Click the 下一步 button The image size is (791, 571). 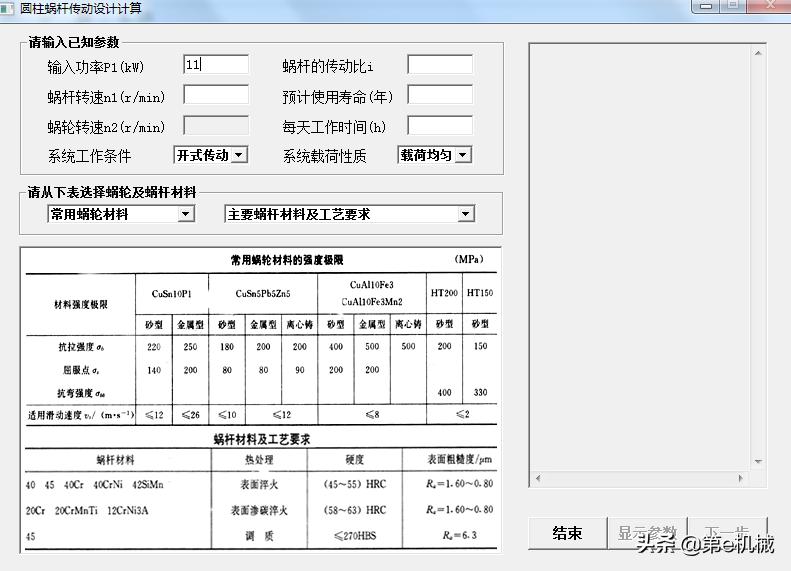coord(727,533)
